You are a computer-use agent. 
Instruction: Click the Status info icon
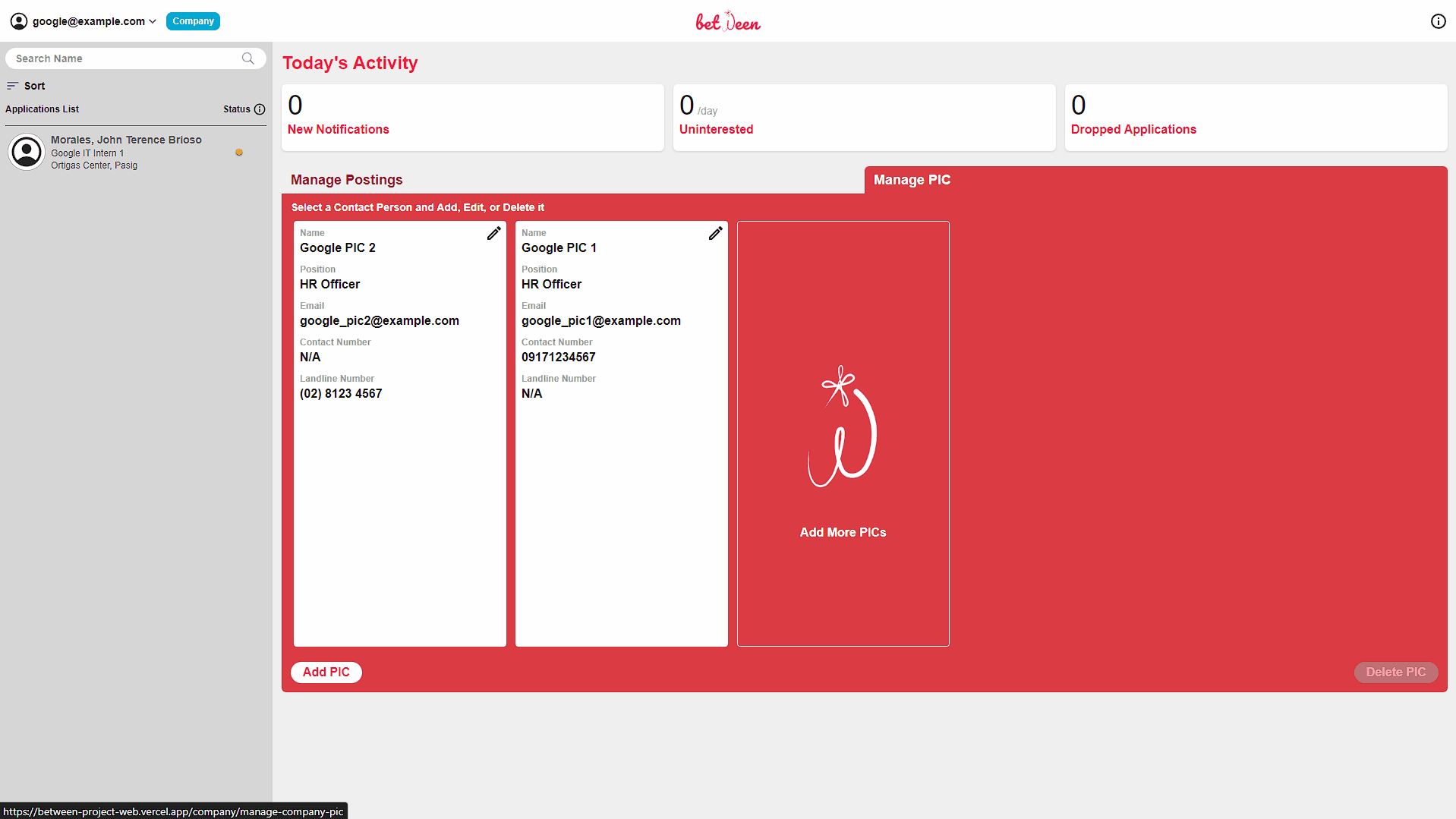pos(260,109)
